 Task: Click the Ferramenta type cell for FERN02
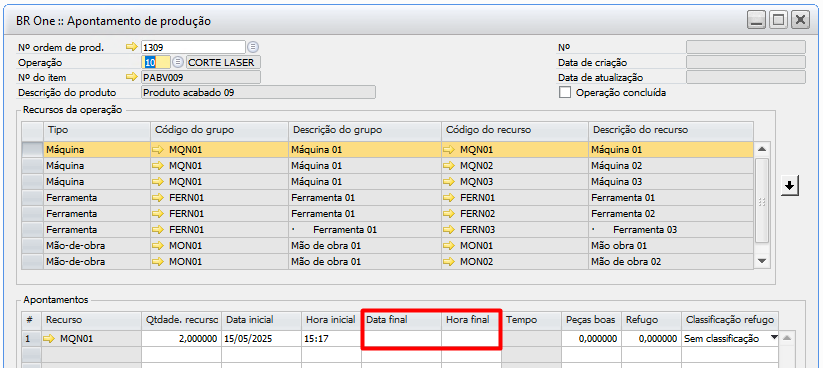[97, 214]
